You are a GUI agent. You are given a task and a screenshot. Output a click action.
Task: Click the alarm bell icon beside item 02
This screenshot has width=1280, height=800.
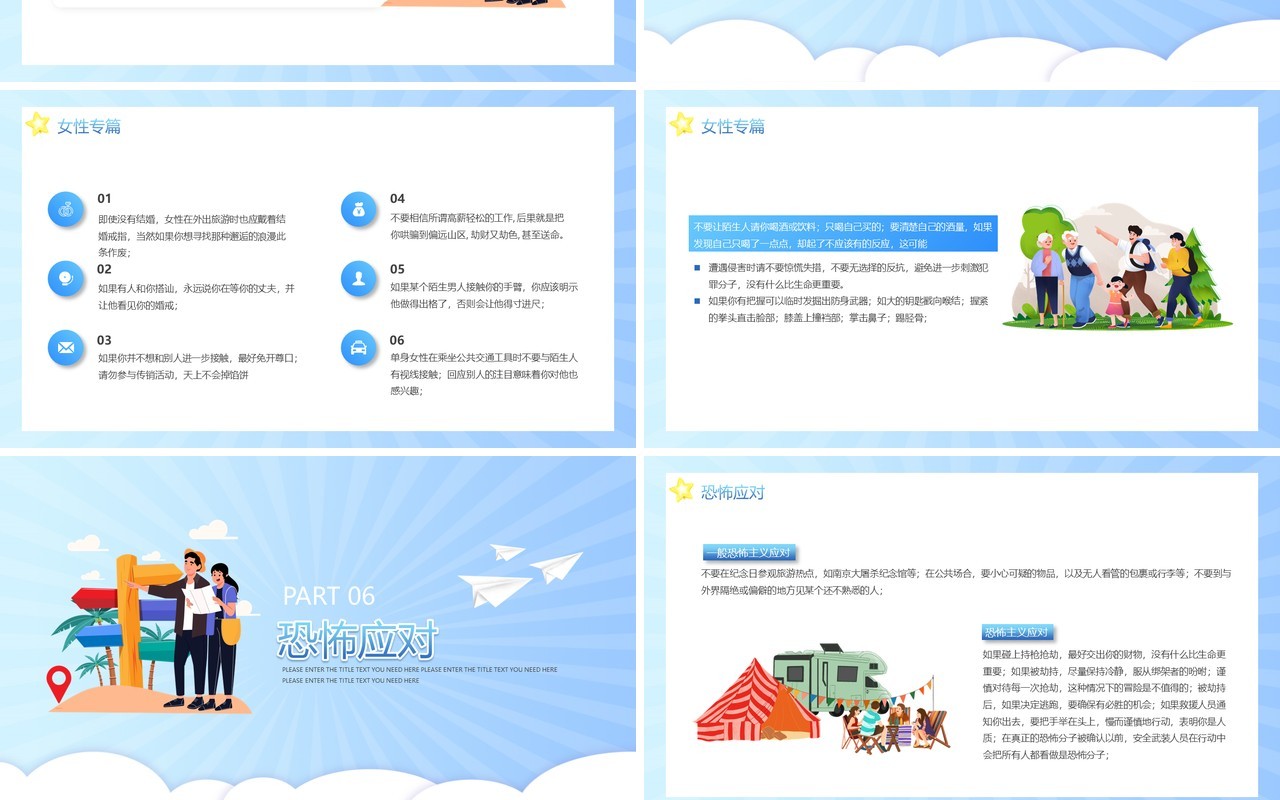coord(66,278)
